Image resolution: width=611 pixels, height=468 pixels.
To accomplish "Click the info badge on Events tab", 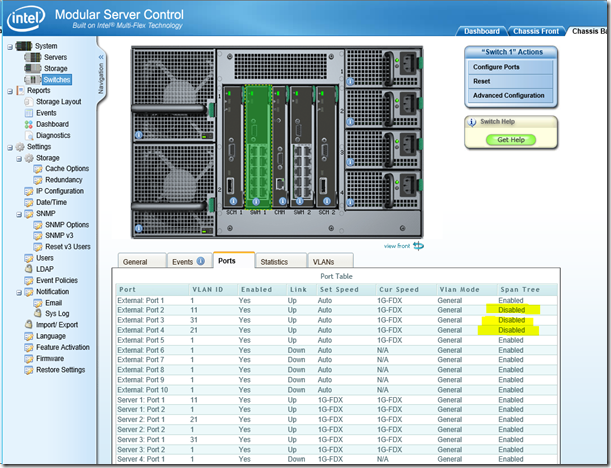I will coord(200,262).
